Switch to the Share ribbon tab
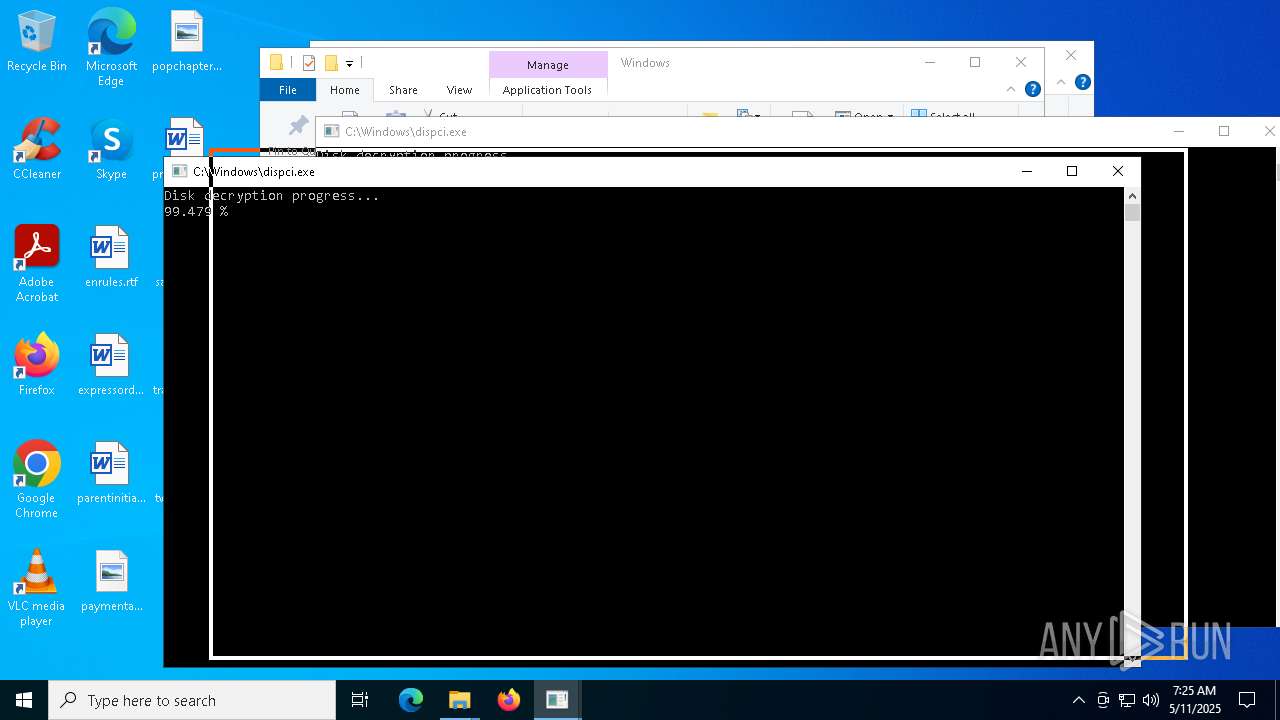1280x720 pixels. click(403, 90)
